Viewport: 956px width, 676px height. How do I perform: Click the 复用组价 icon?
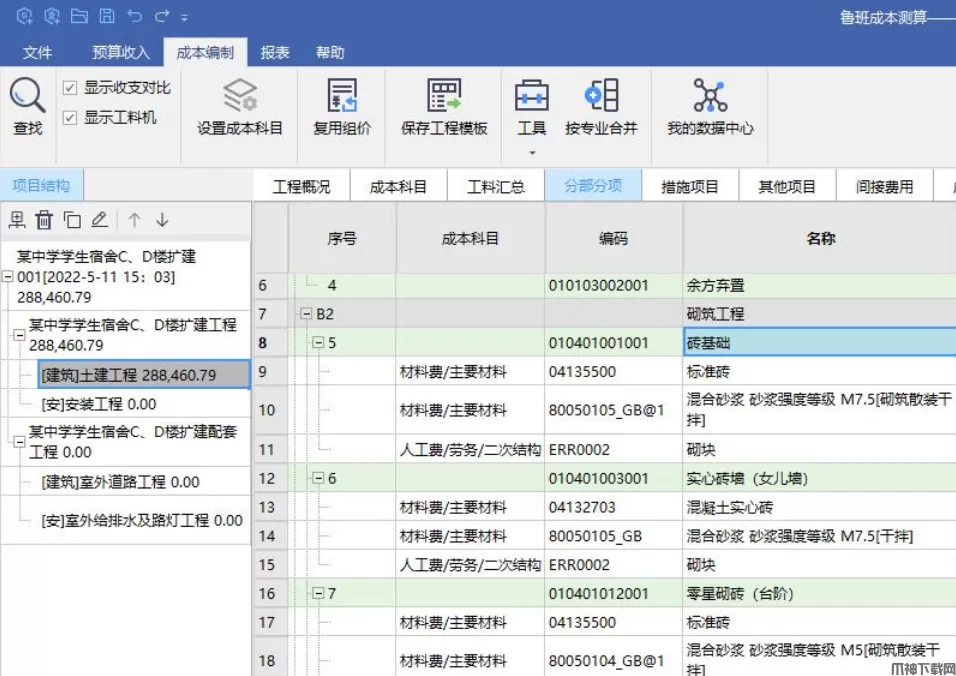point(342,97)
